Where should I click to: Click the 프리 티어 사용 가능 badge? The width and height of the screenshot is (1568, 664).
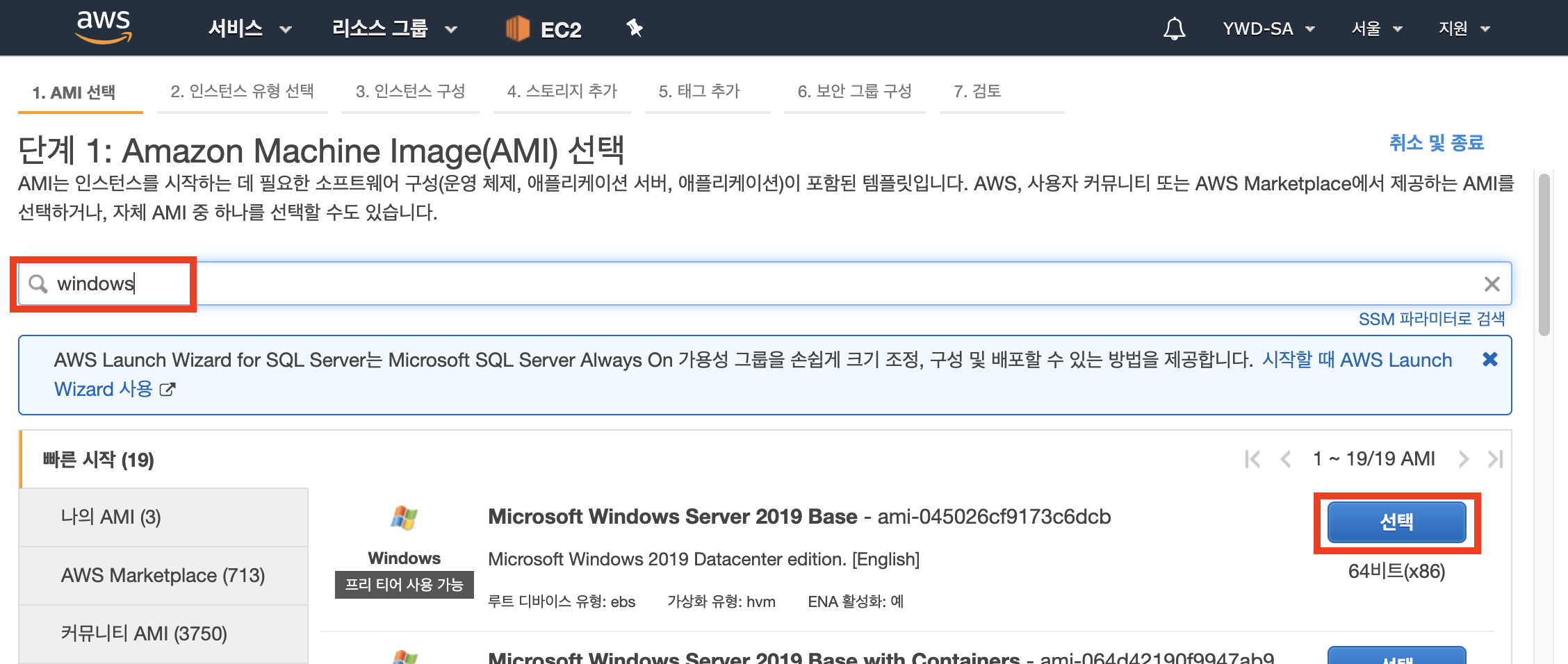(404, 585)
